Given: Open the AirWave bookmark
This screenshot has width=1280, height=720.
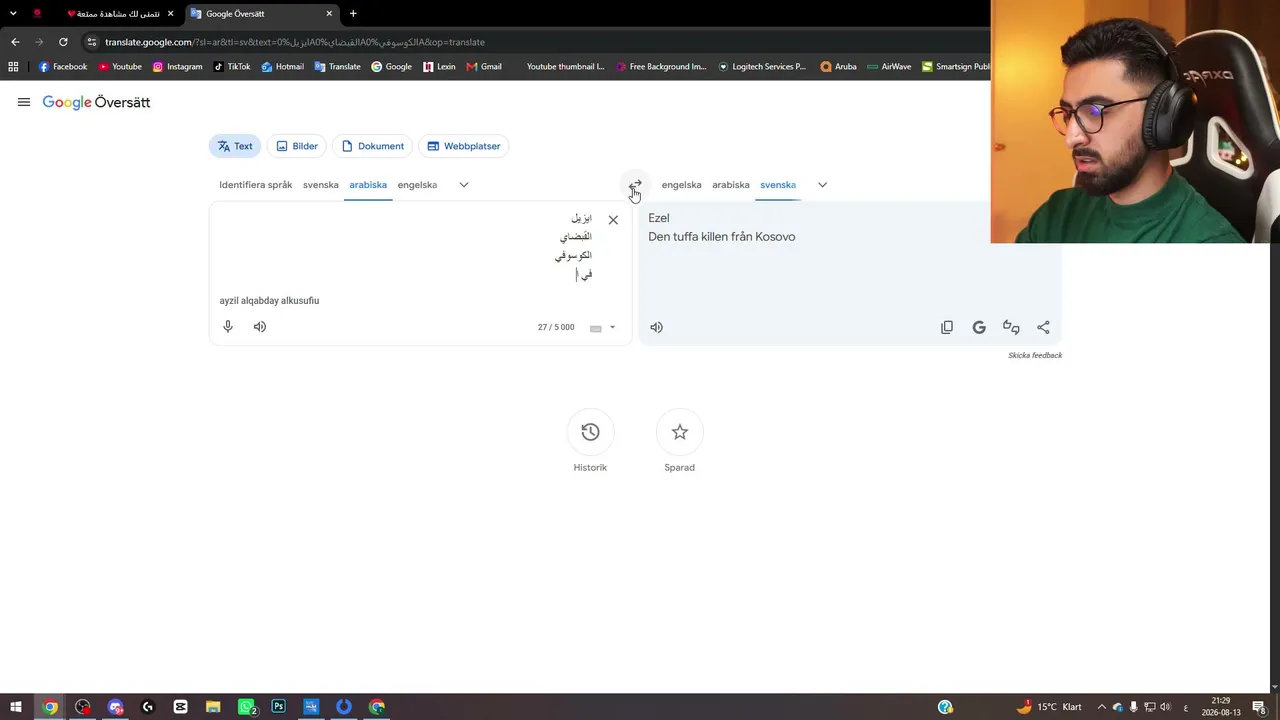Looking at the screenshot, I should pyautogui.click(x=889, y=67).
